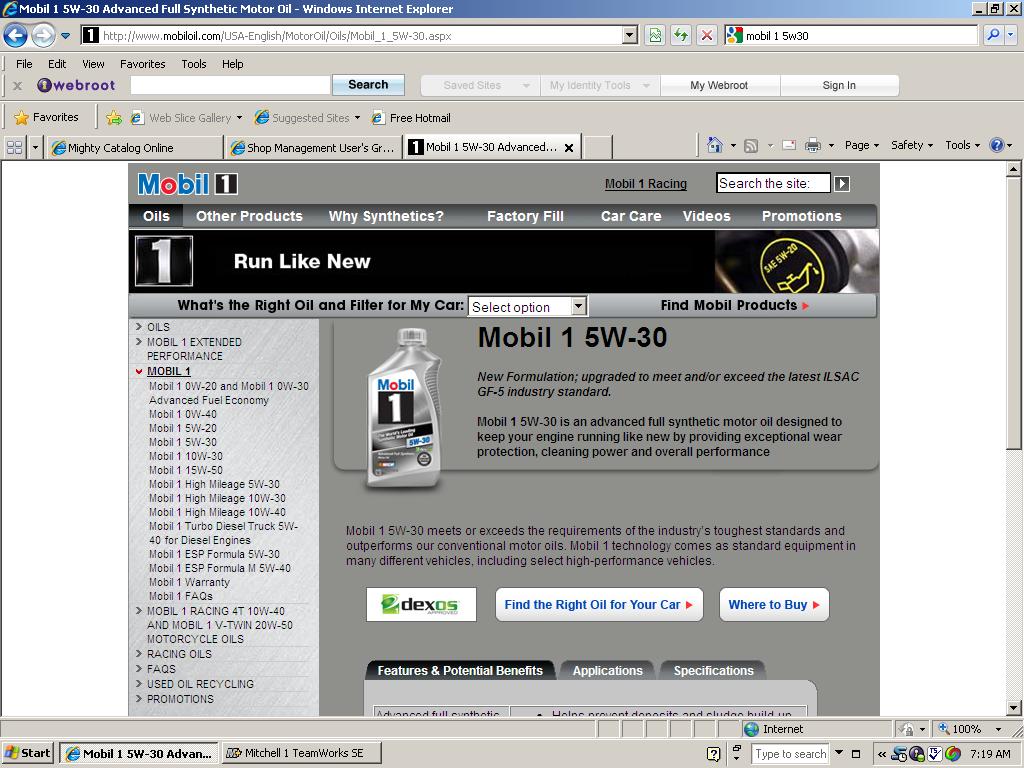This screenshot has width=1024, height=768.
Task: Click the dexos approved logo
Action: (x=421, y=605)
